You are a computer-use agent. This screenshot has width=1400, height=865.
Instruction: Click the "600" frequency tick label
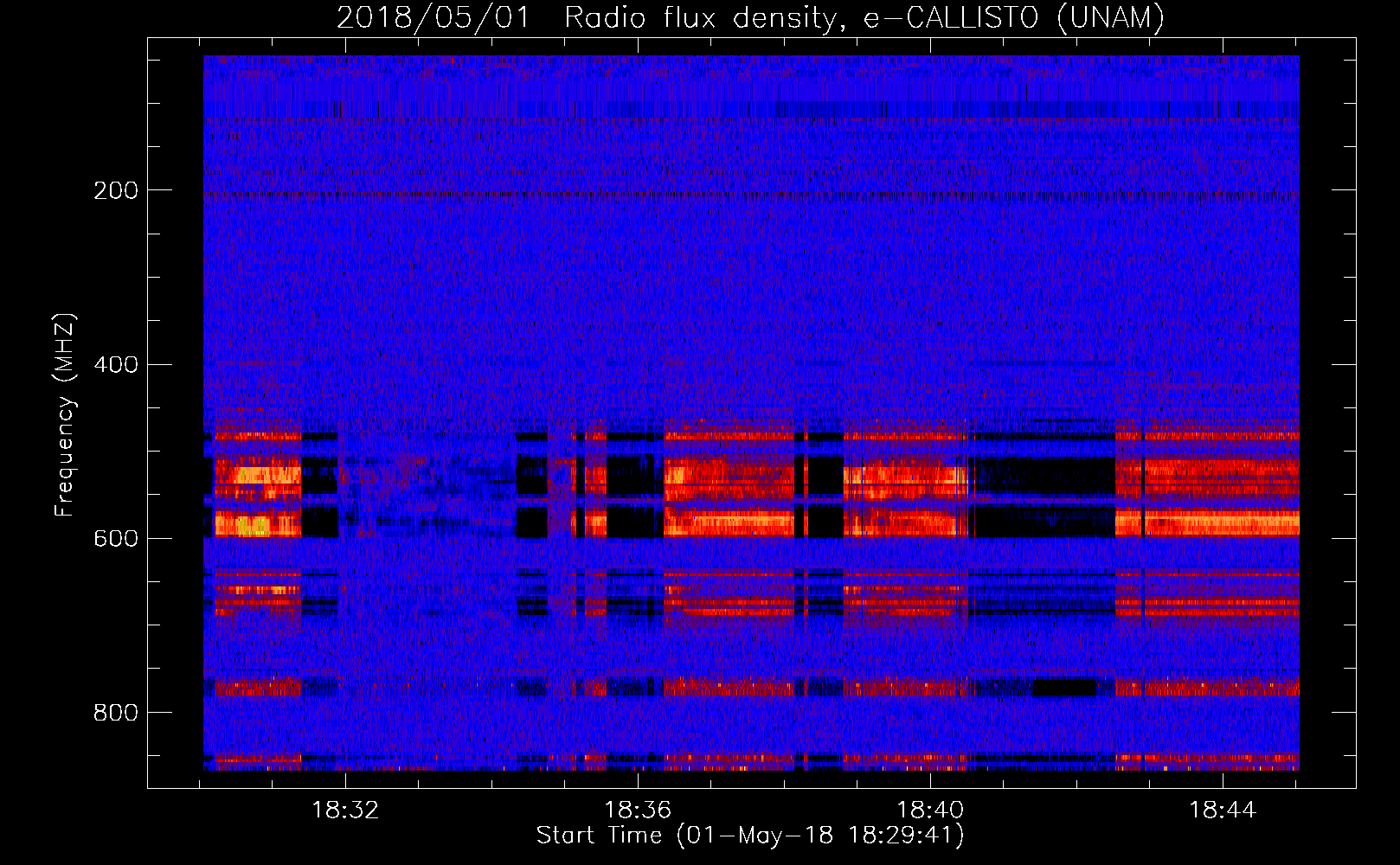click(116, 538)
